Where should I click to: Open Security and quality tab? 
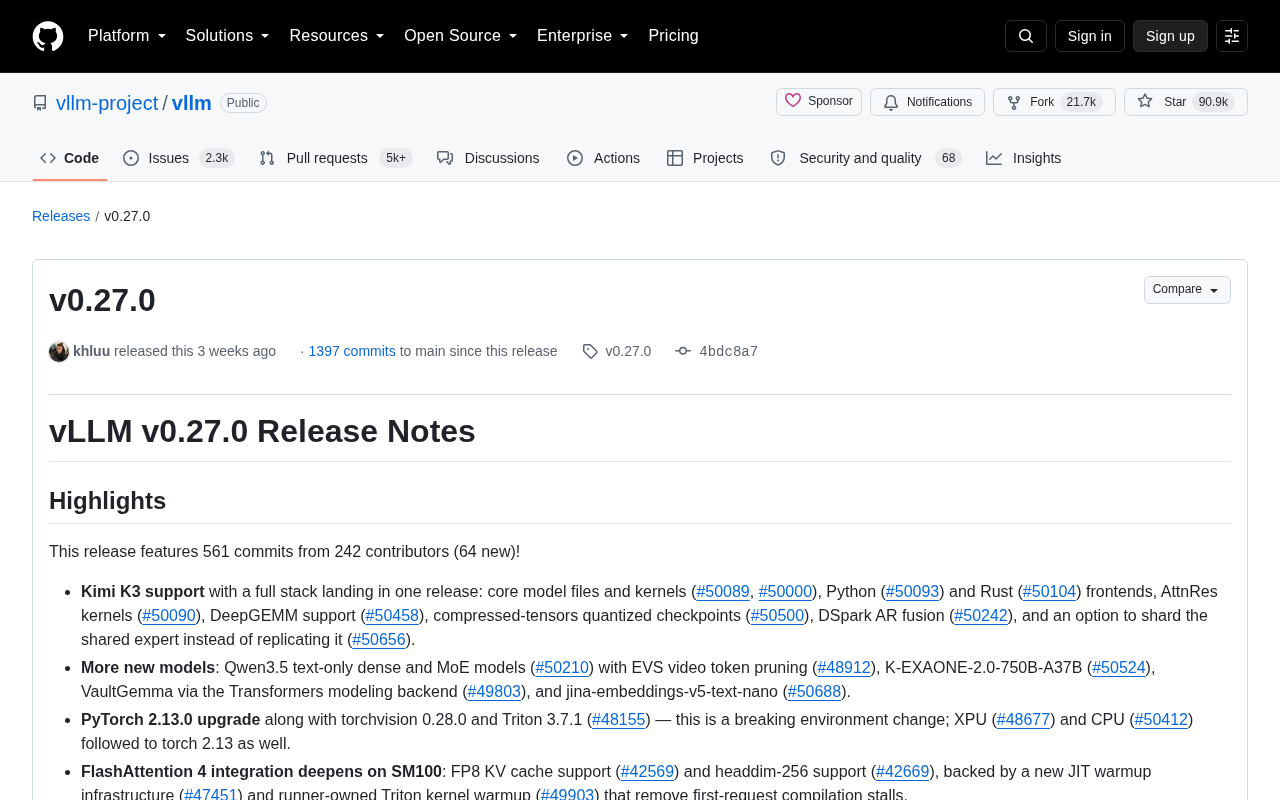(x=866, y=158)
